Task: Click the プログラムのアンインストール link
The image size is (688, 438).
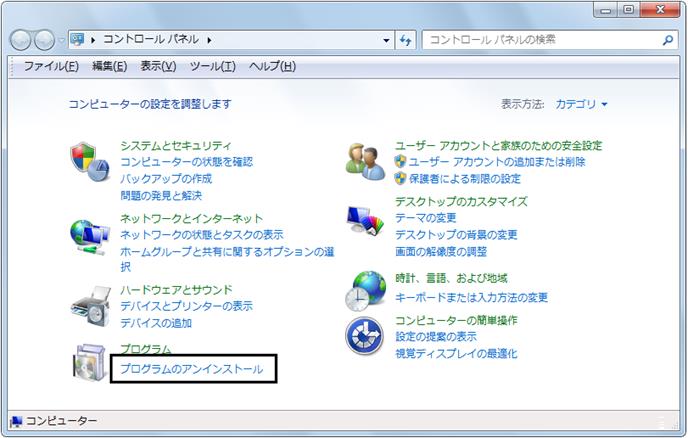Action: pyautogui.click(x=192, y=369)
